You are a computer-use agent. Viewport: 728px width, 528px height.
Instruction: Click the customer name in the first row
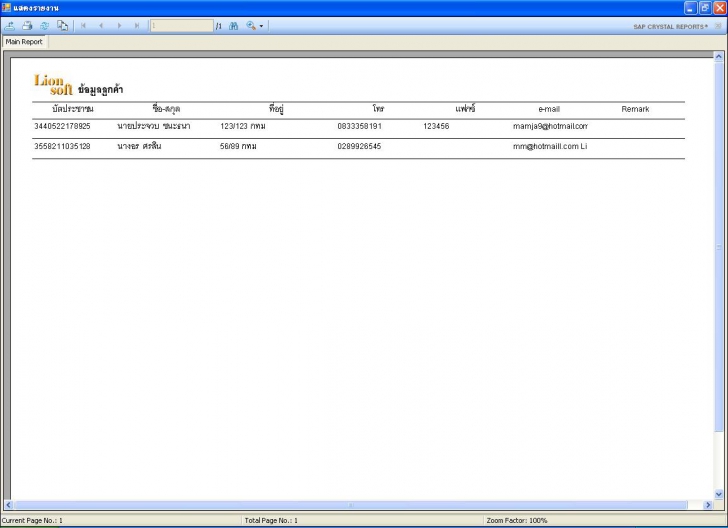tap(154, 126)
